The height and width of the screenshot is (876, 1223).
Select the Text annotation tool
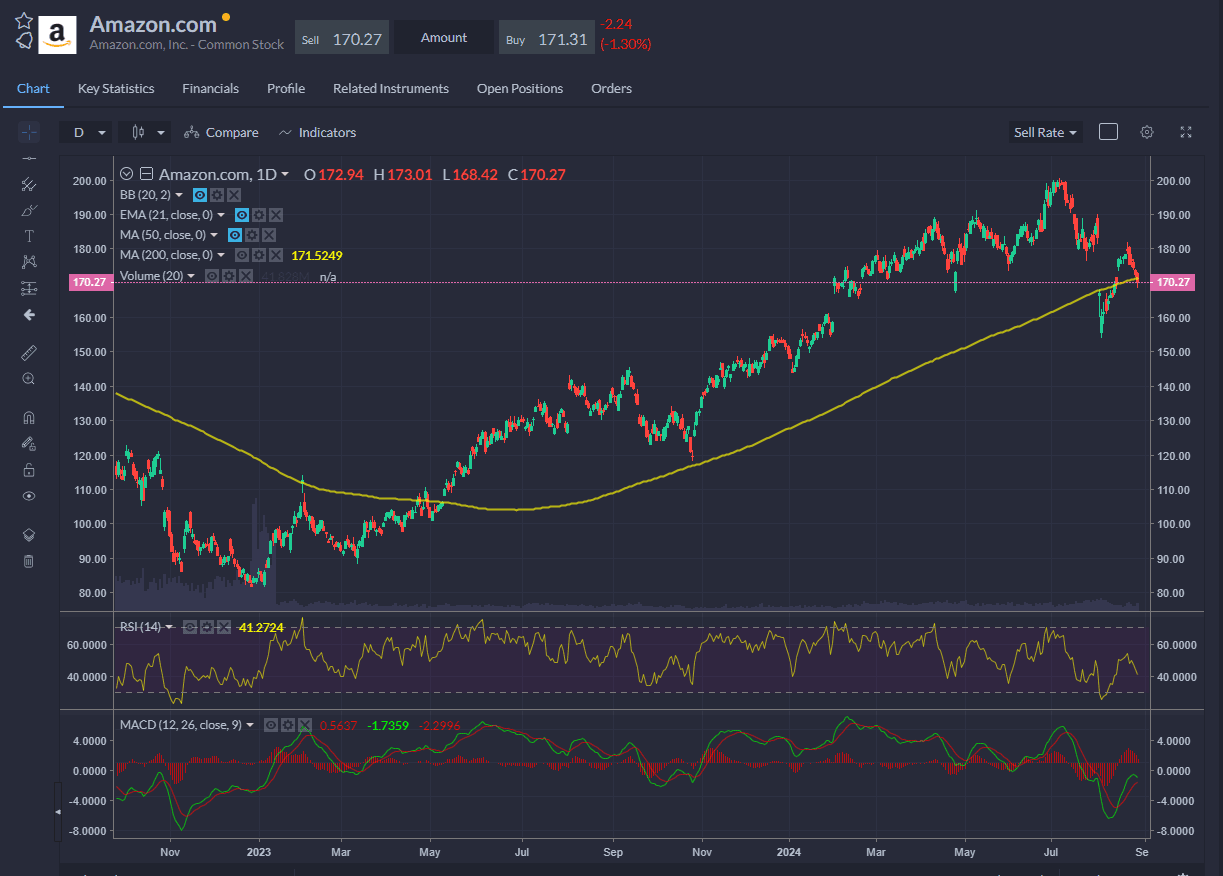(28, 236)
